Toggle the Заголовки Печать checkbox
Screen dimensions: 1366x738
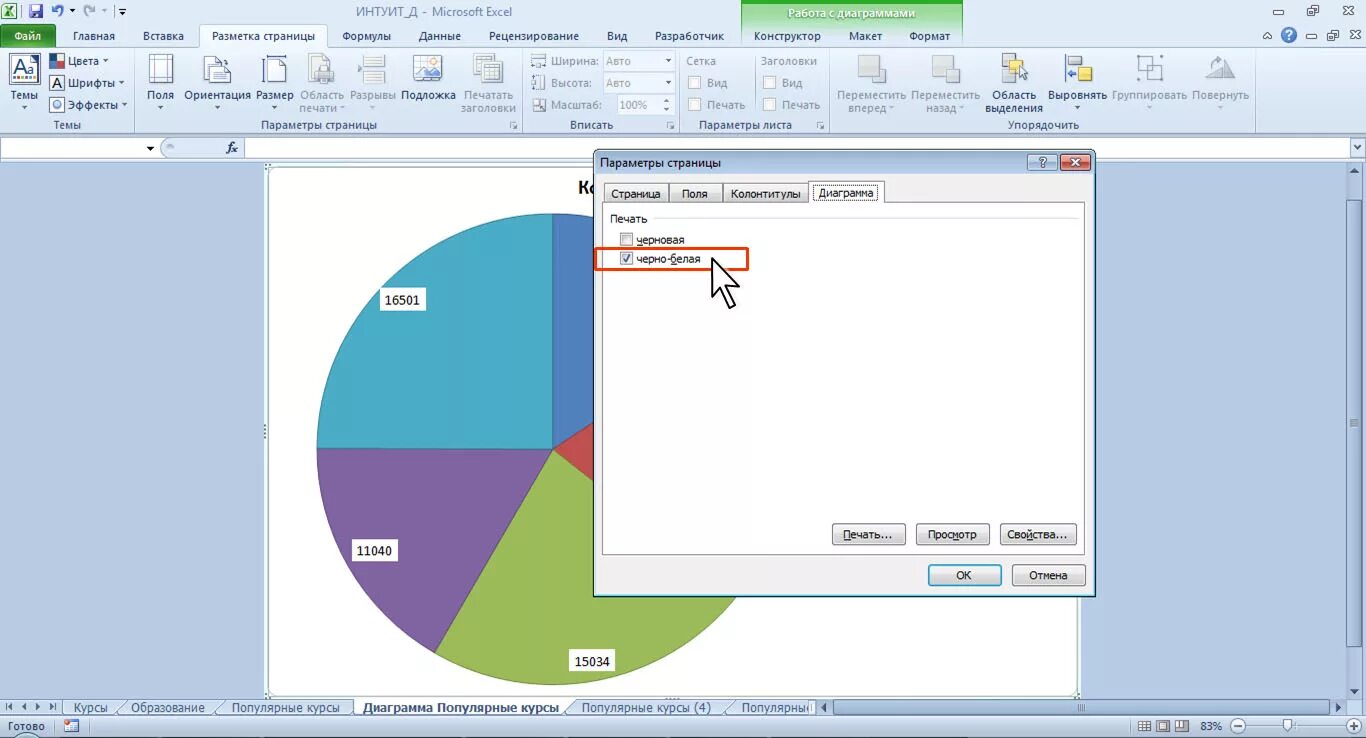tap(770, 105)
